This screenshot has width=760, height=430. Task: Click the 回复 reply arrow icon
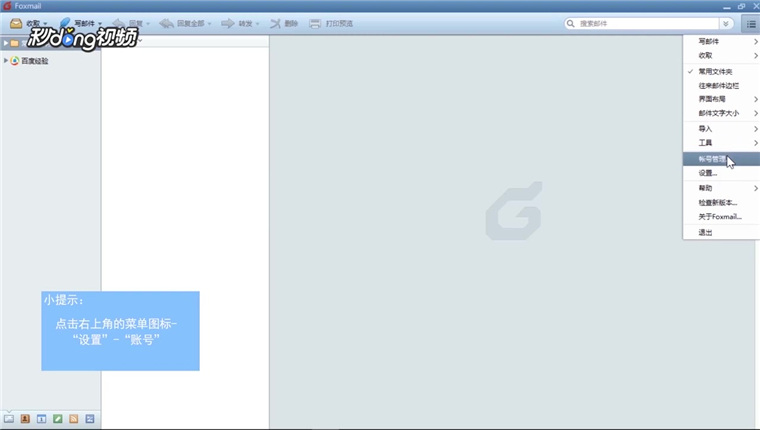[x=118, y=23]
